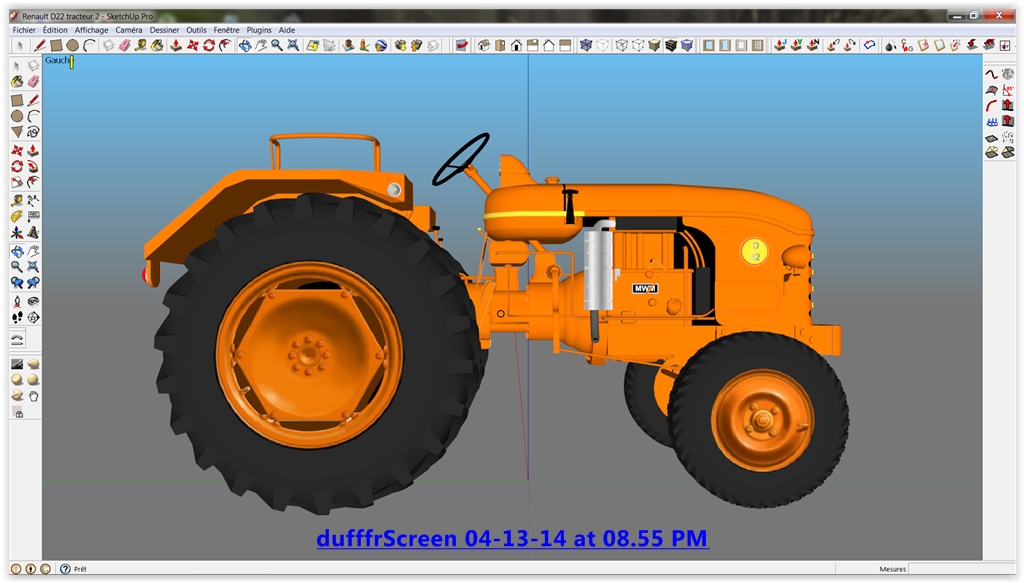1024x583 pixels.
Task: Open the Affichage menu
Action: click(x=91, y=30)
